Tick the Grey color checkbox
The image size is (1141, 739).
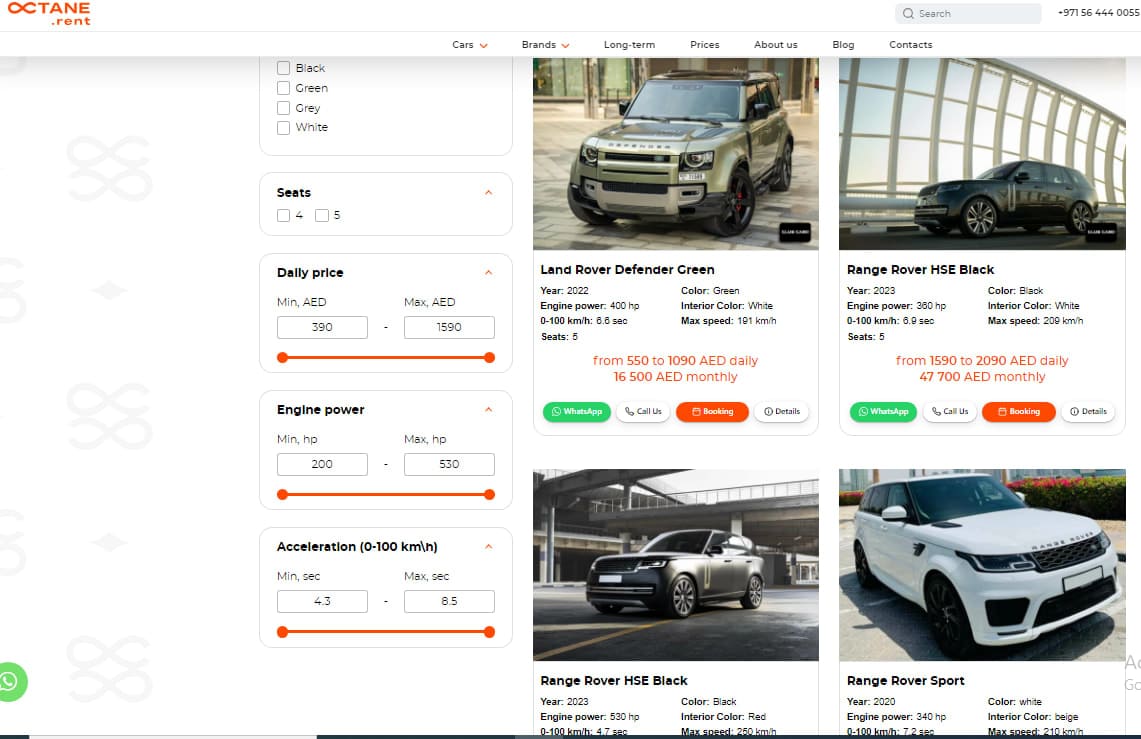pyautogui.click(x=283, y=108)
